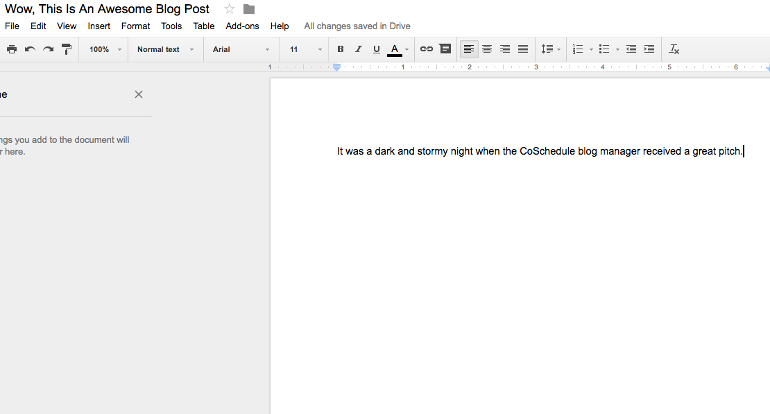Open the line spacing options

(x=550, y=49)
